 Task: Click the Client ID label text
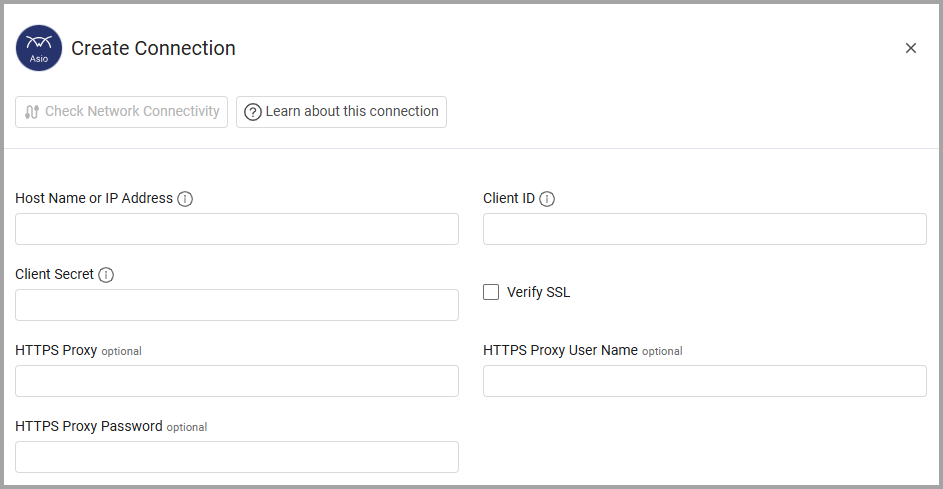(509, 198)
